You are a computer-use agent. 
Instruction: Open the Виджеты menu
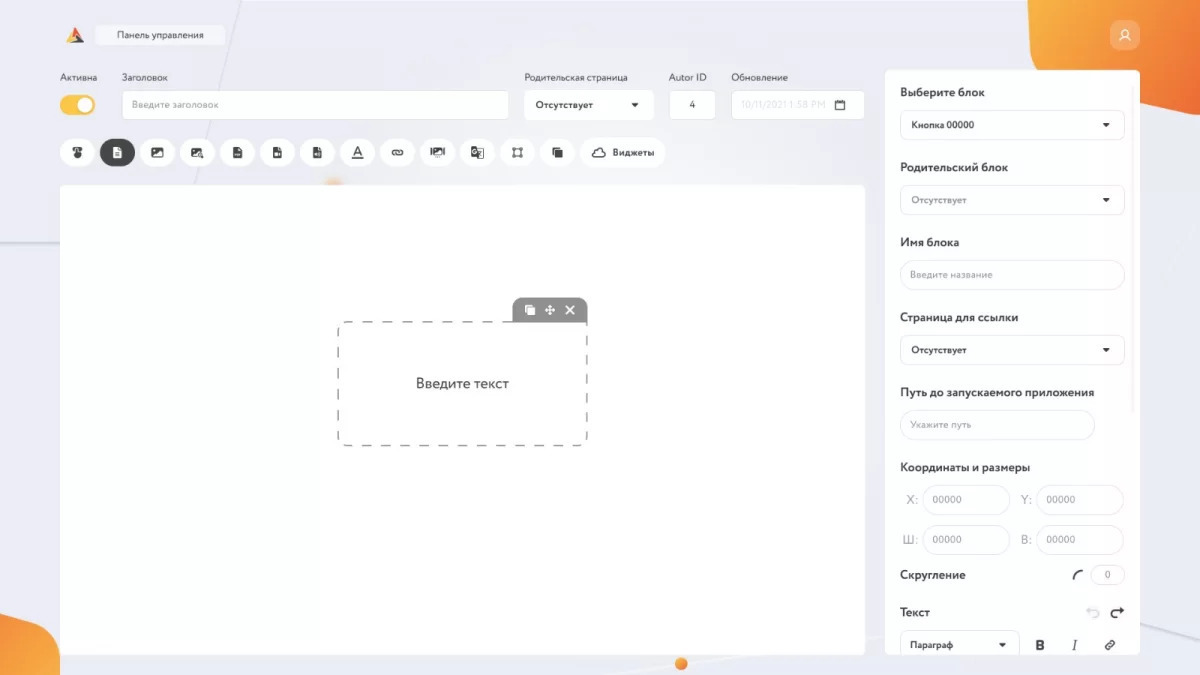tap(623, 153)
